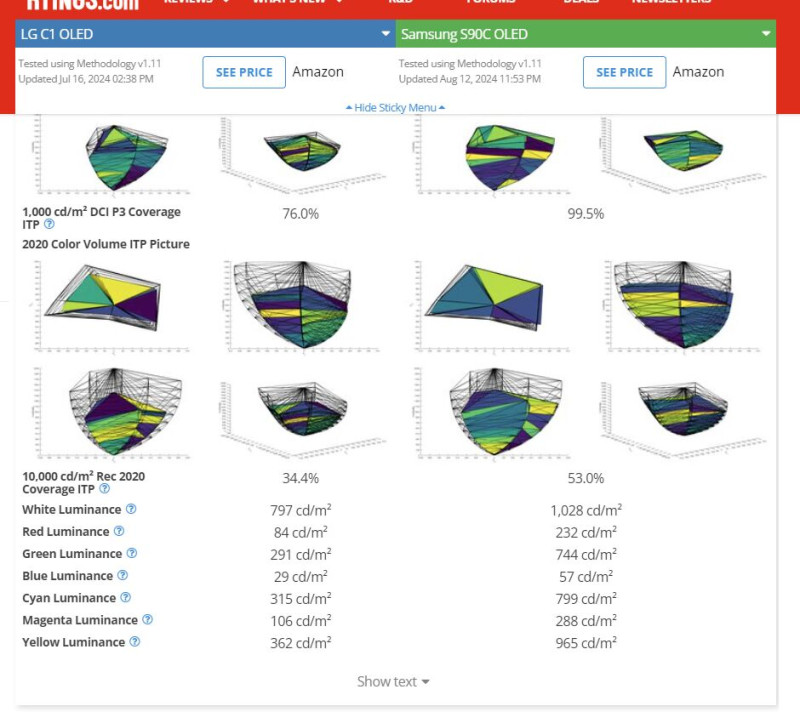Select the 362 cd/m² Yellow Luminance value
Screen dimensions: 800x712
coord(301,643)
